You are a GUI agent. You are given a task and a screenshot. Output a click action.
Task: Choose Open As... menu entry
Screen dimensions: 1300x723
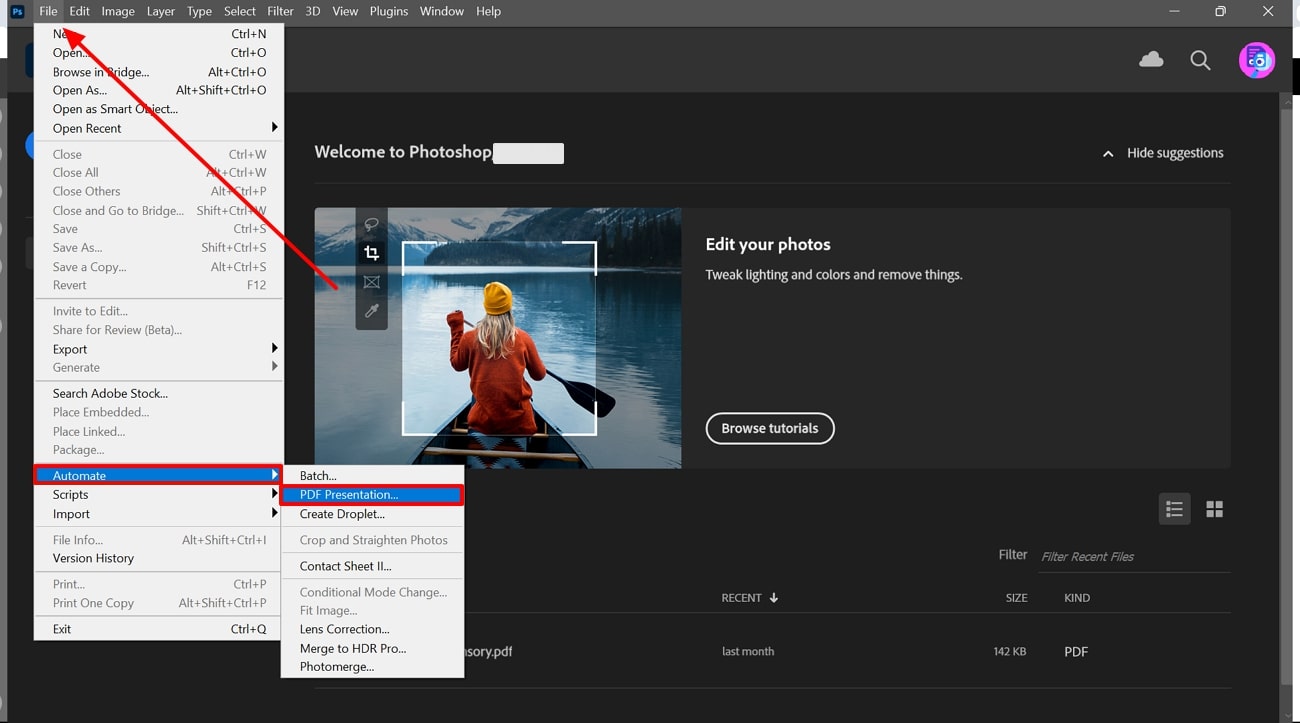click(x=158, y=90)
